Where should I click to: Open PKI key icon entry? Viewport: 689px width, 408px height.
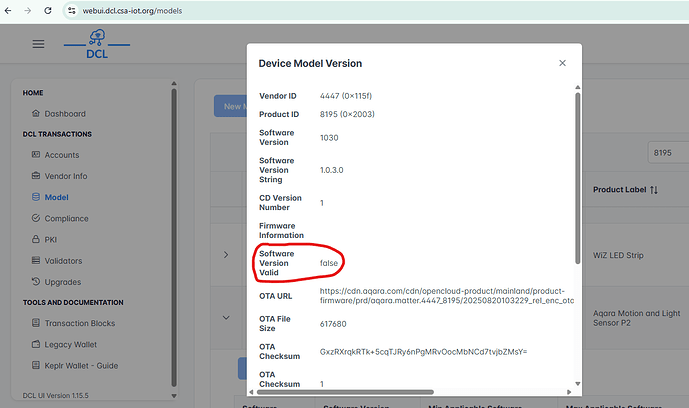pyautogui.click(x=36, y=240)
